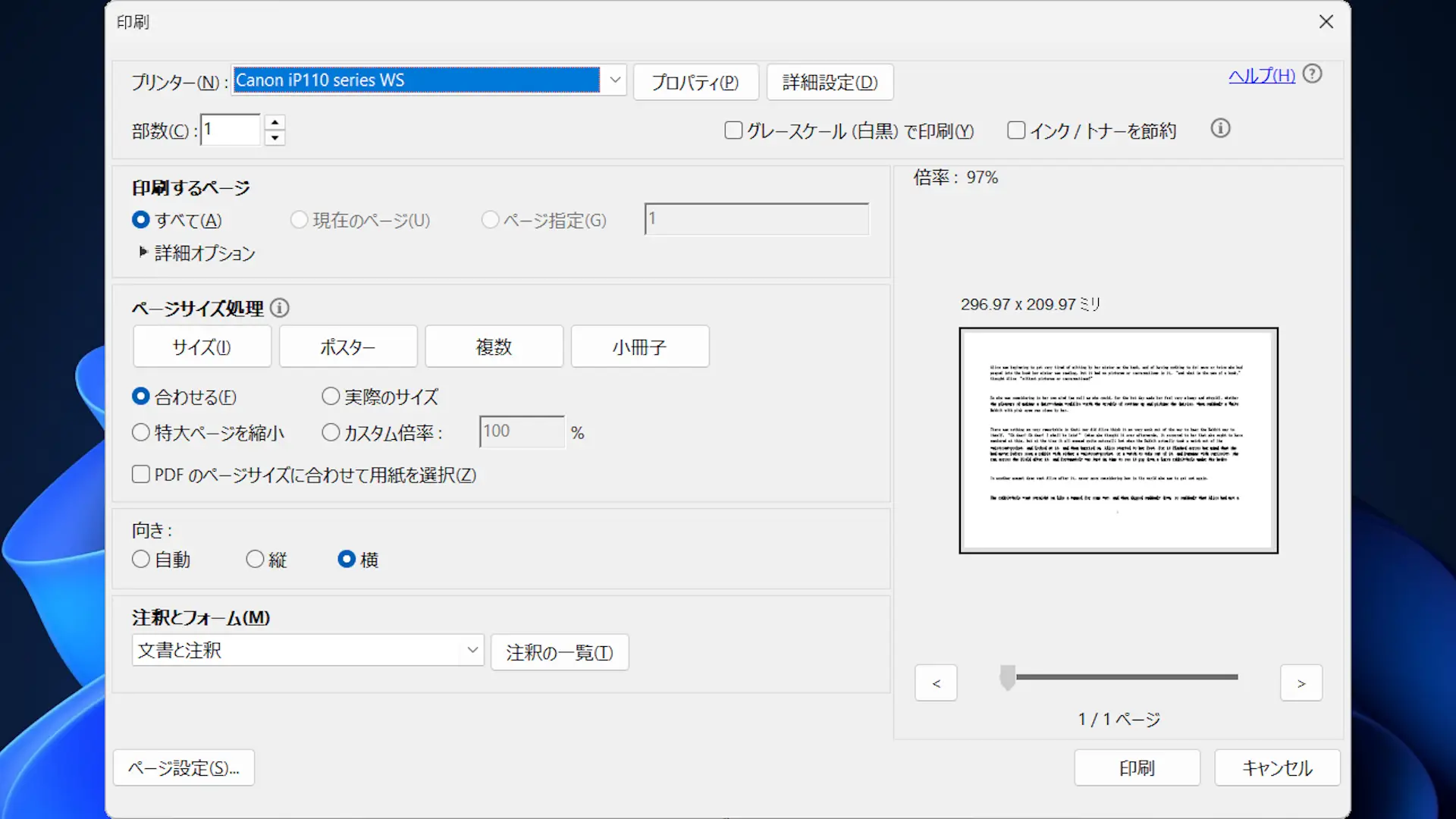Image resolution: width=1456 pixels, height=819 pixels.
Task: Switch to the 複数 tab
Action: (494, 347)
